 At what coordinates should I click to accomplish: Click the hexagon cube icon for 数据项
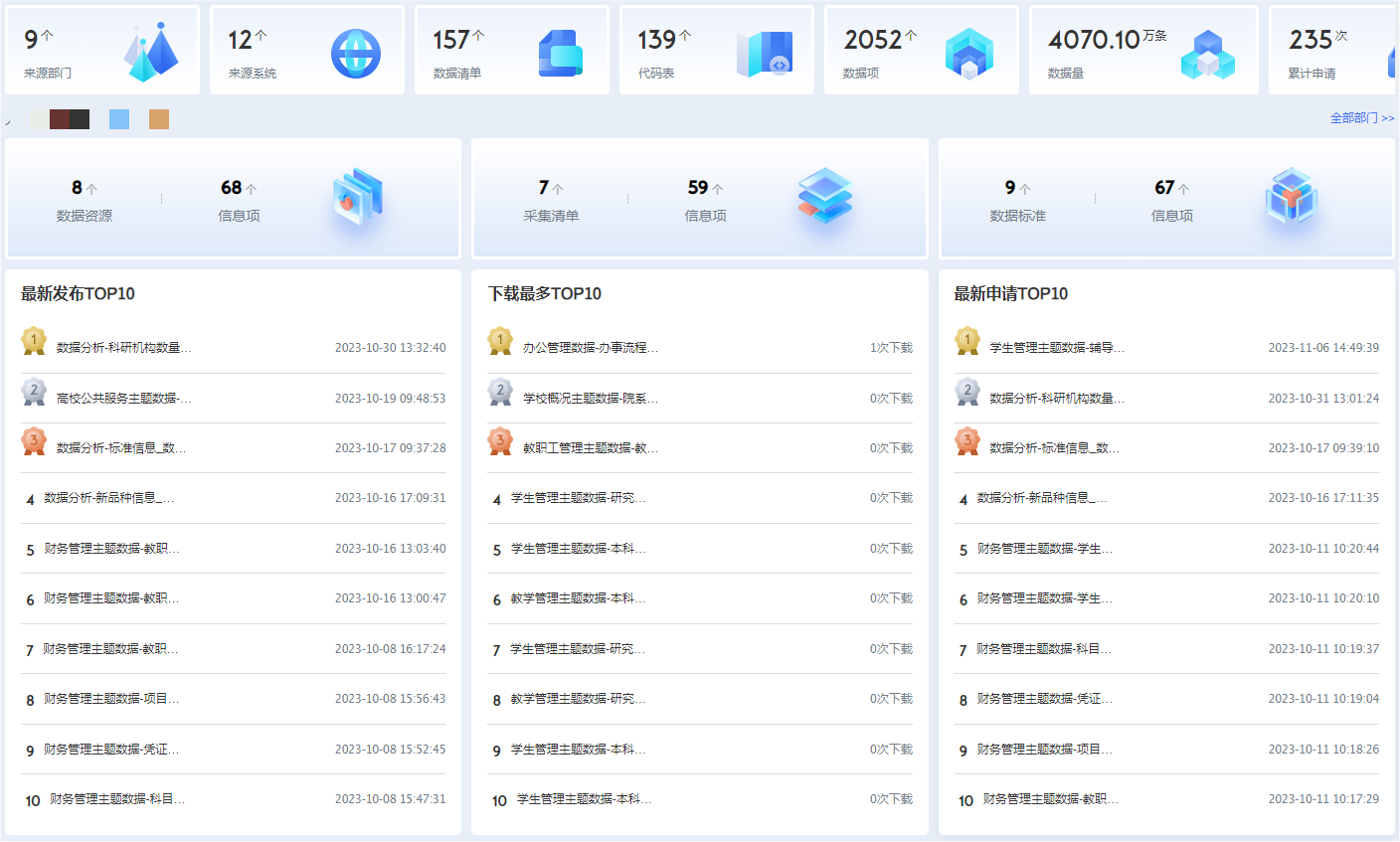(x=968, y=54)
